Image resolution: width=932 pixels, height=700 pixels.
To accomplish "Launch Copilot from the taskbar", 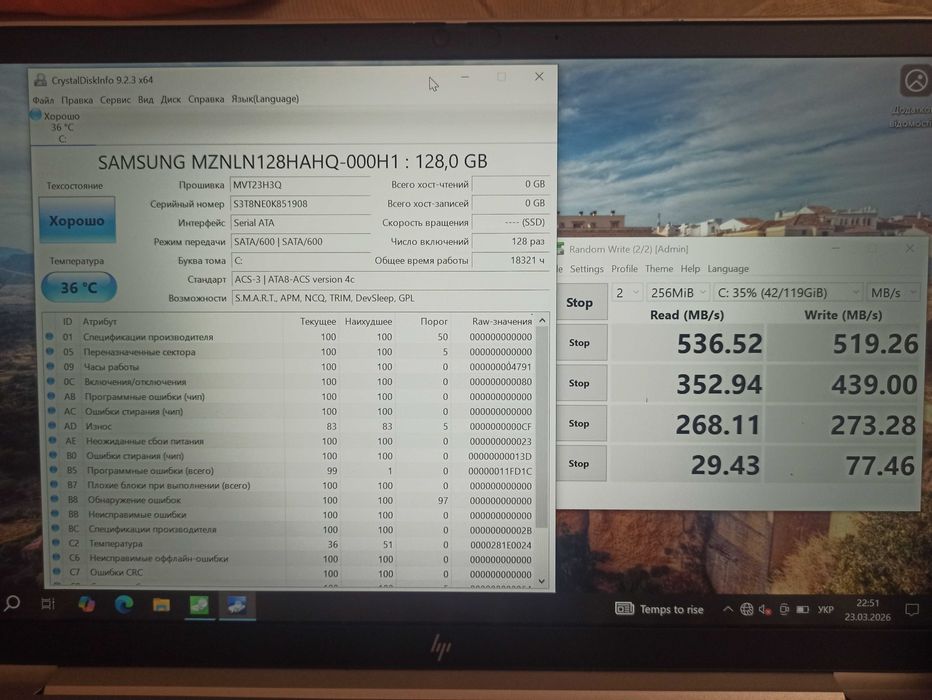I will tap(87, 605).
